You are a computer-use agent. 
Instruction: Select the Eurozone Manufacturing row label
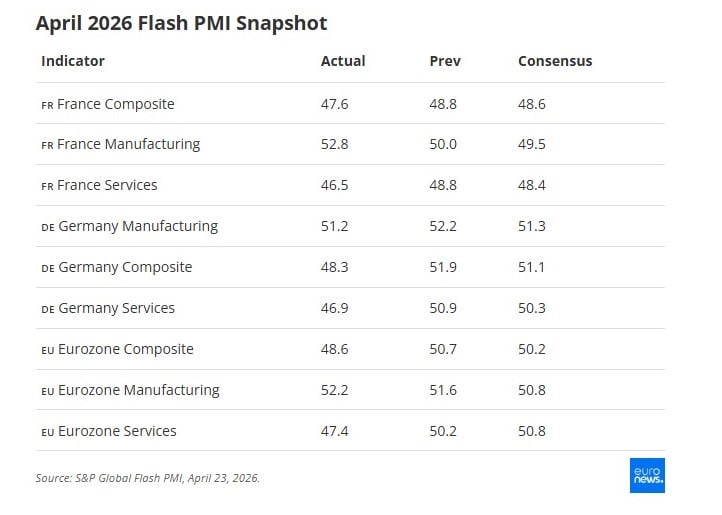[138, 390]
